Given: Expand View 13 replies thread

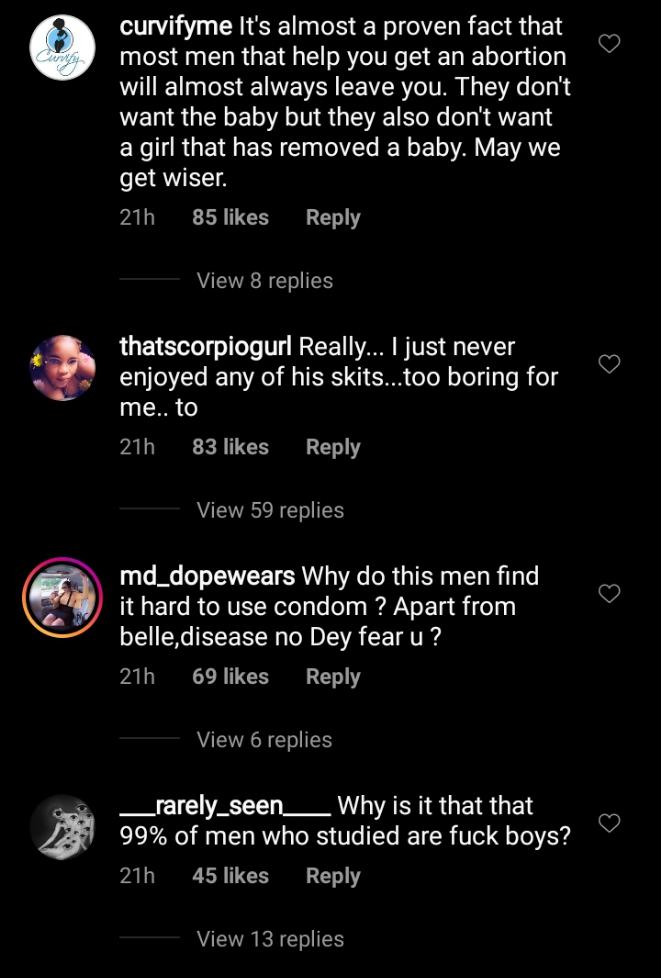Looking at the screenshot, I should [270, 939].
